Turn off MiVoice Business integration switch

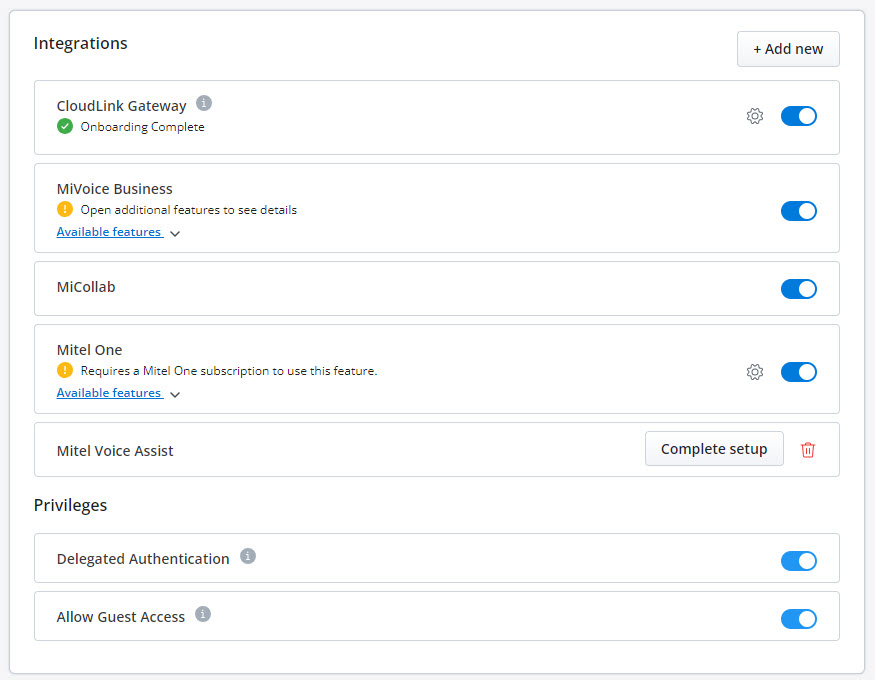coord(799,211)
